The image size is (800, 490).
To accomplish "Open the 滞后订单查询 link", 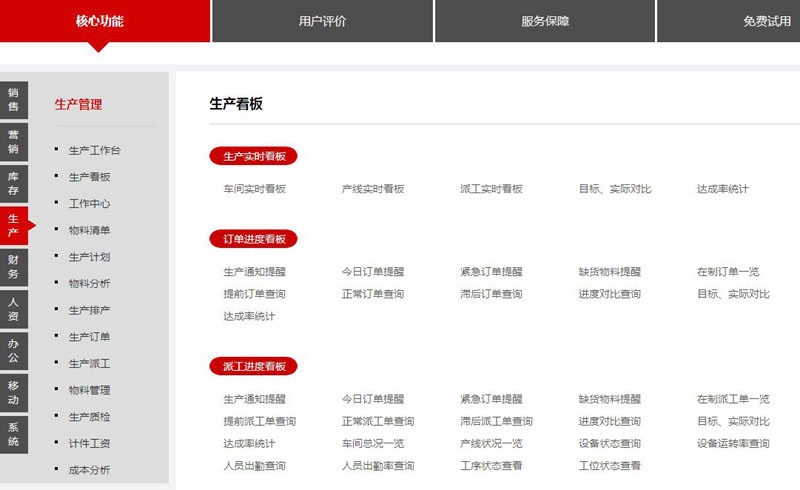I will (491, 294).
